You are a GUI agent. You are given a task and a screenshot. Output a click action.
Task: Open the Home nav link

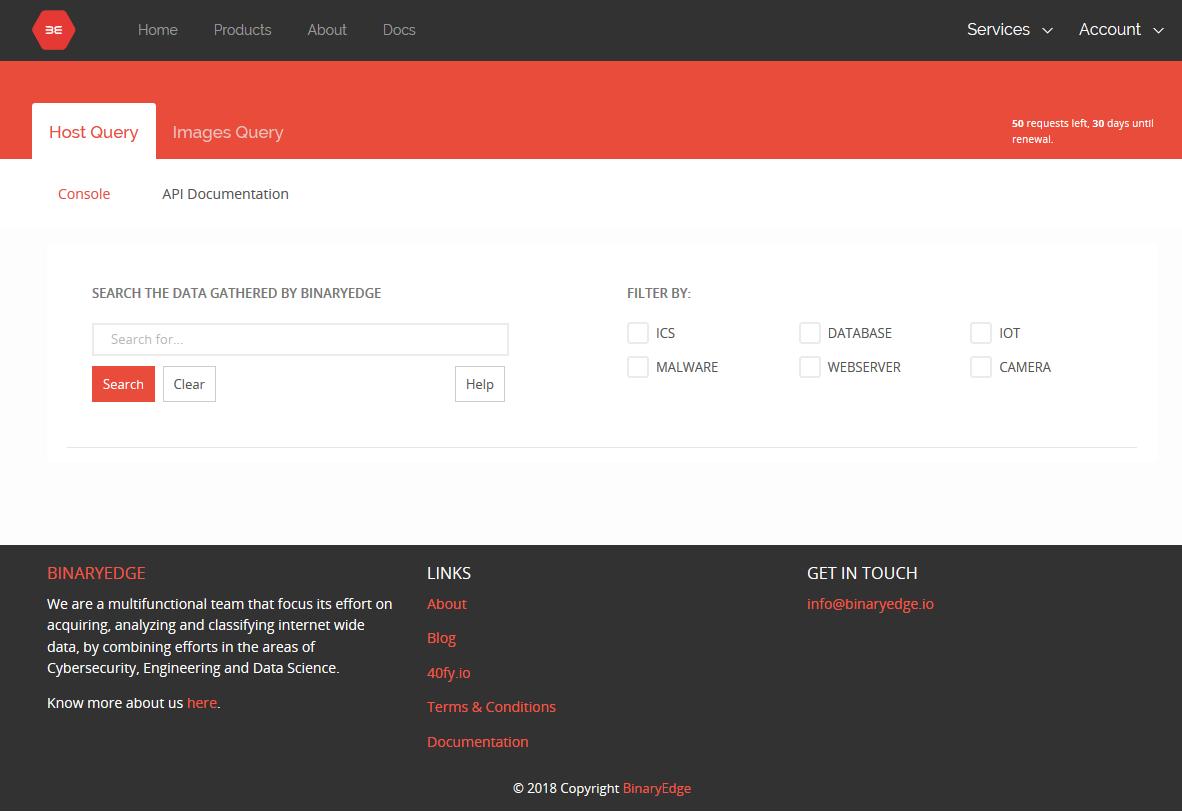click(x=158, y=30)
